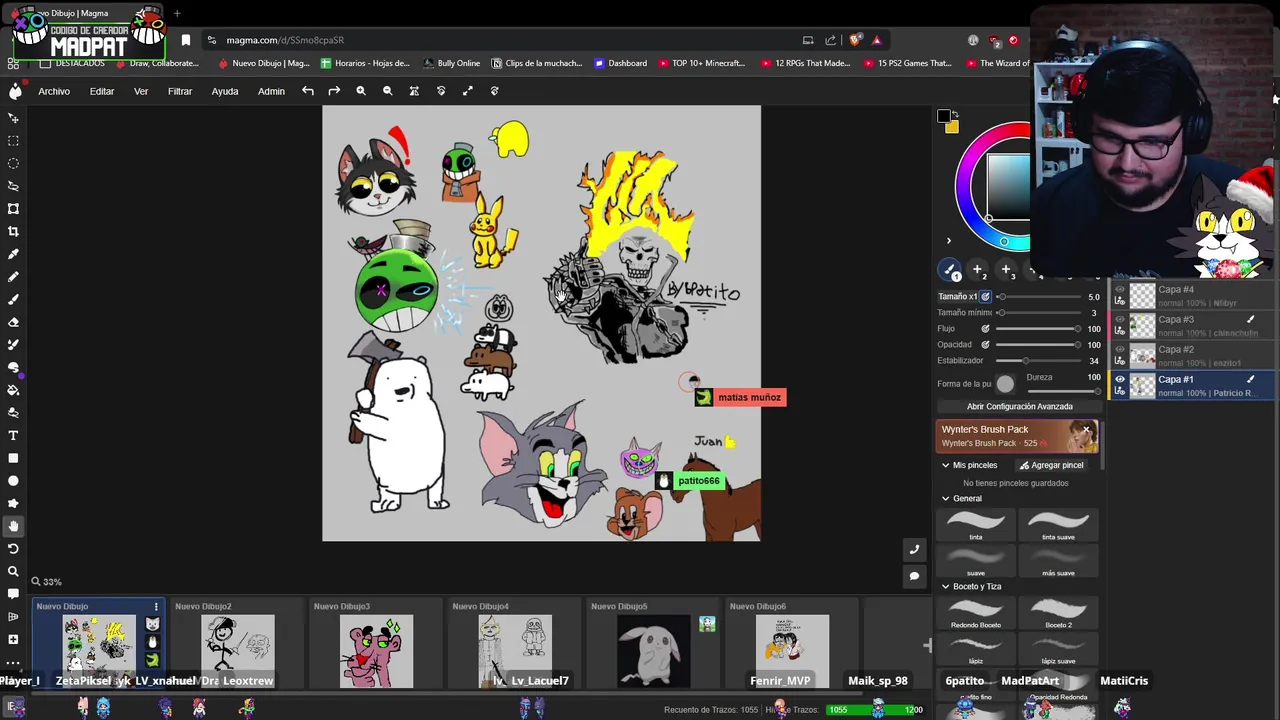This screenshot has height=720, width=1280.
Task: Click Agregar pincel button
Action: (x=1051, y=465)
